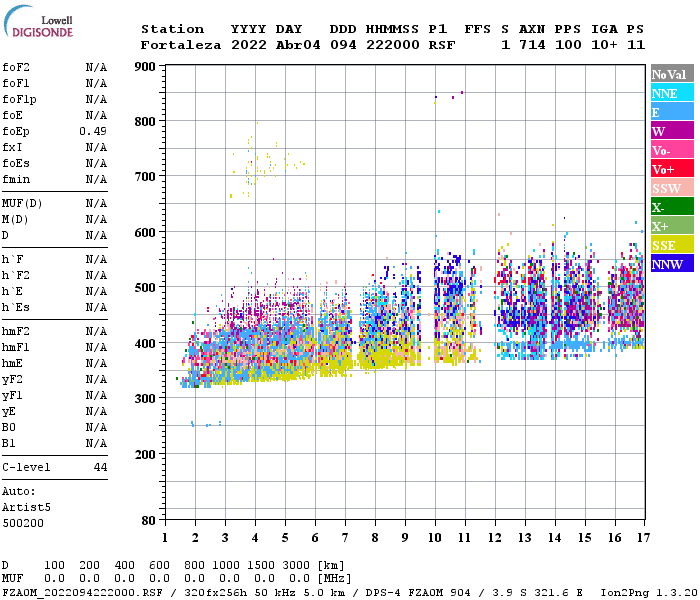Click the Lowell Digisonde logo
Image resolution: width=700 pixels, height=600 pixels.
[x=38, y=22]
